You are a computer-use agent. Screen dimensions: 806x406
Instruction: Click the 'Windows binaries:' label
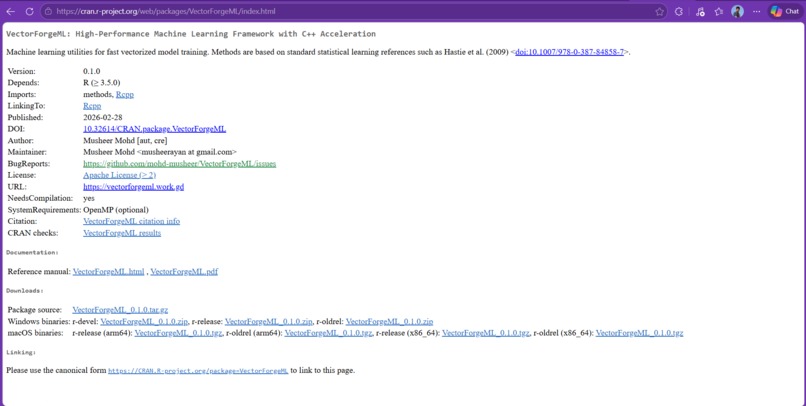tap(39, 322)
